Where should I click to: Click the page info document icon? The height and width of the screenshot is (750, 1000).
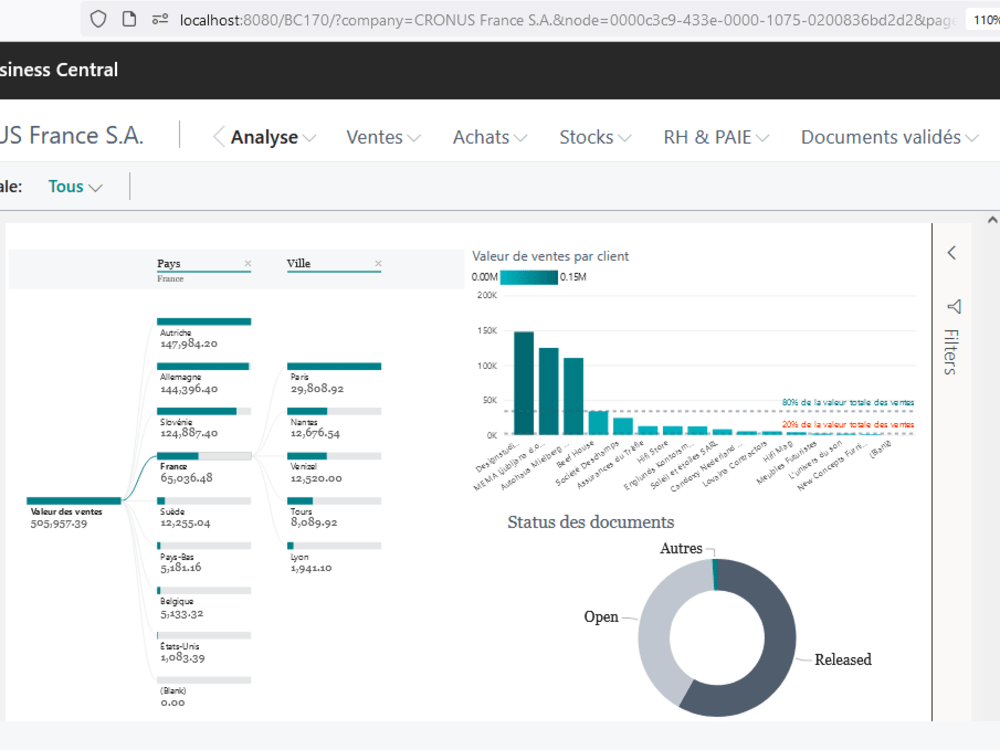coord(129,19)
